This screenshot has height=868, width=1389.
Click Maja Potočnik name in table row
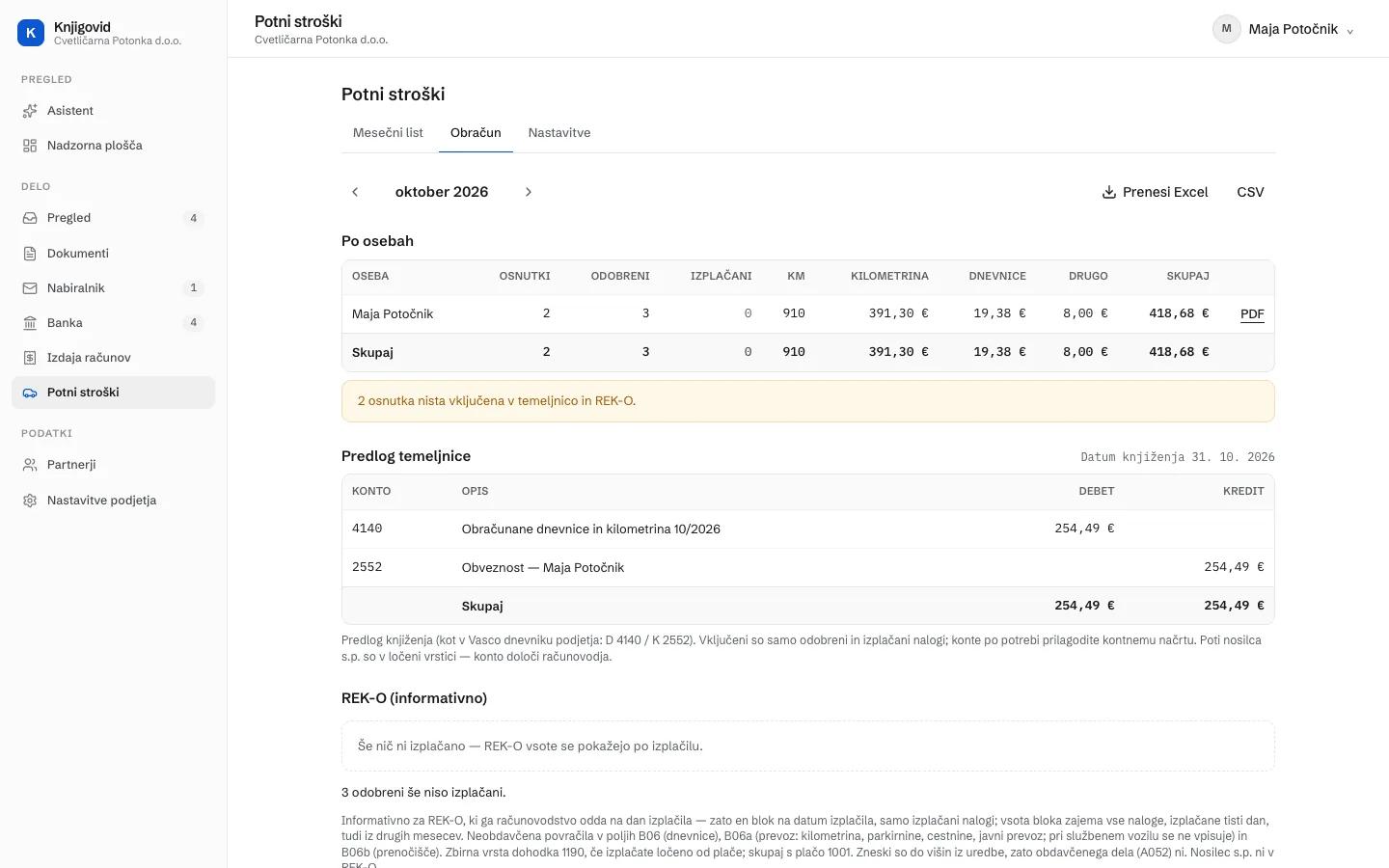pos(393,314)
